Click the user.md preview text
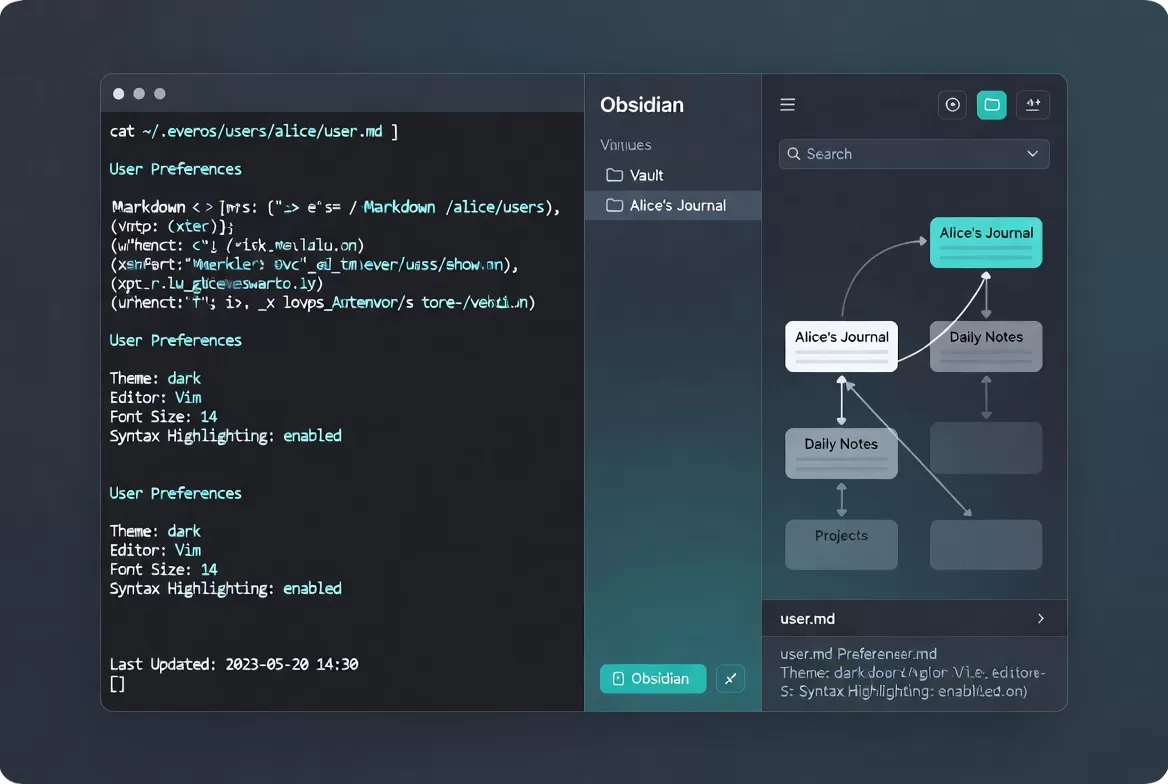The height and width of the screenshot is (784, 1168). (913, 673)
